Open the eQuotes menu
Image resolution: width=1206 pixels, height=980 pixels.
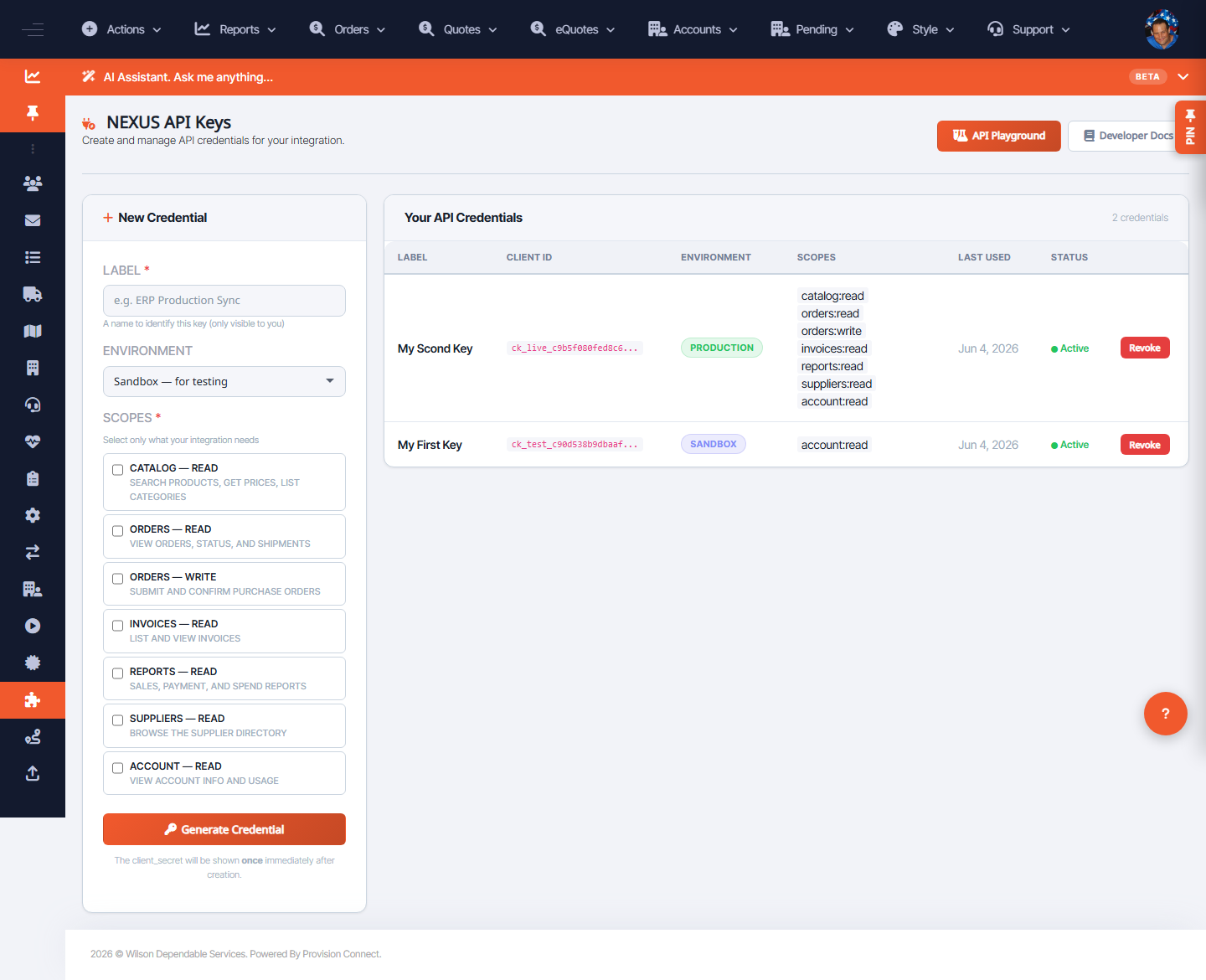pos(573,29)
